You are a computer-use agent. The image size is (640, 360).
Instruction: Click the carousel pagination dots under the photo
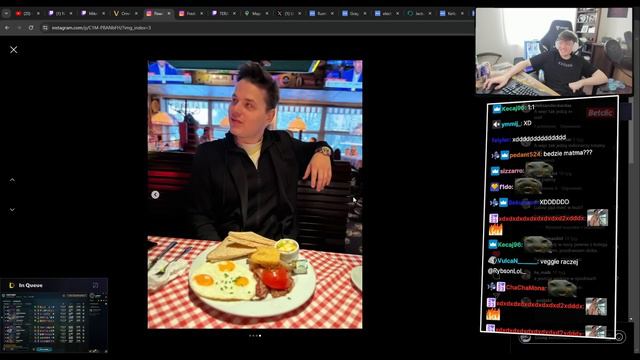[255, 336]
